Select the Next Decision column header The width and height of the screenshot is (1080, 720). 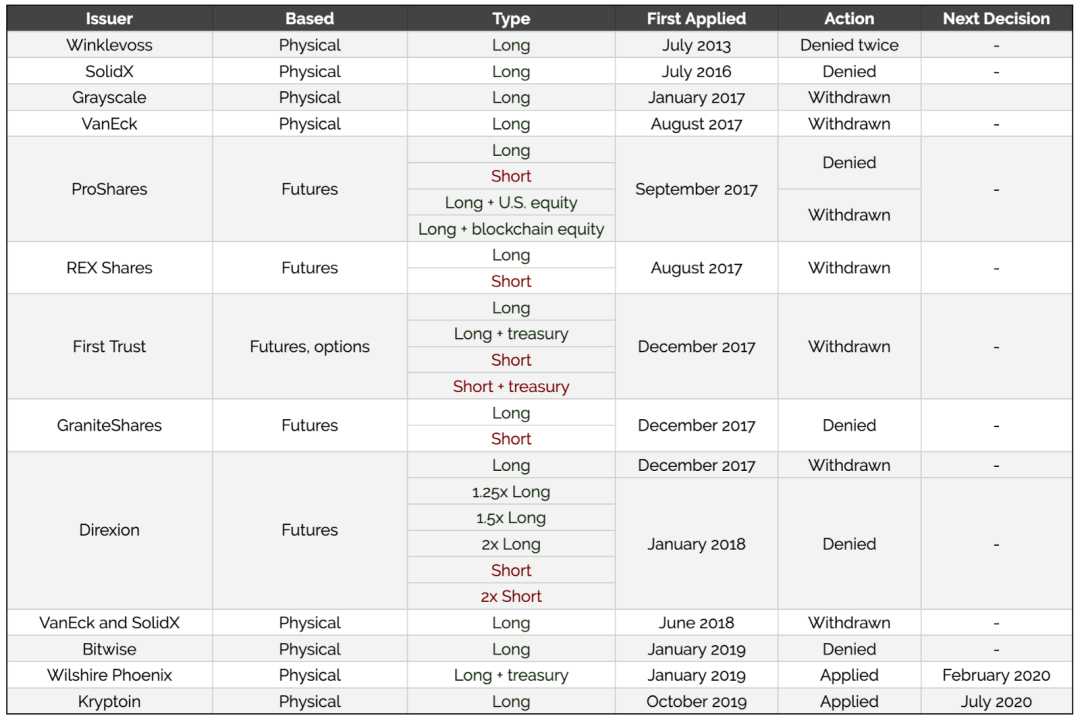tap(996, 19)
